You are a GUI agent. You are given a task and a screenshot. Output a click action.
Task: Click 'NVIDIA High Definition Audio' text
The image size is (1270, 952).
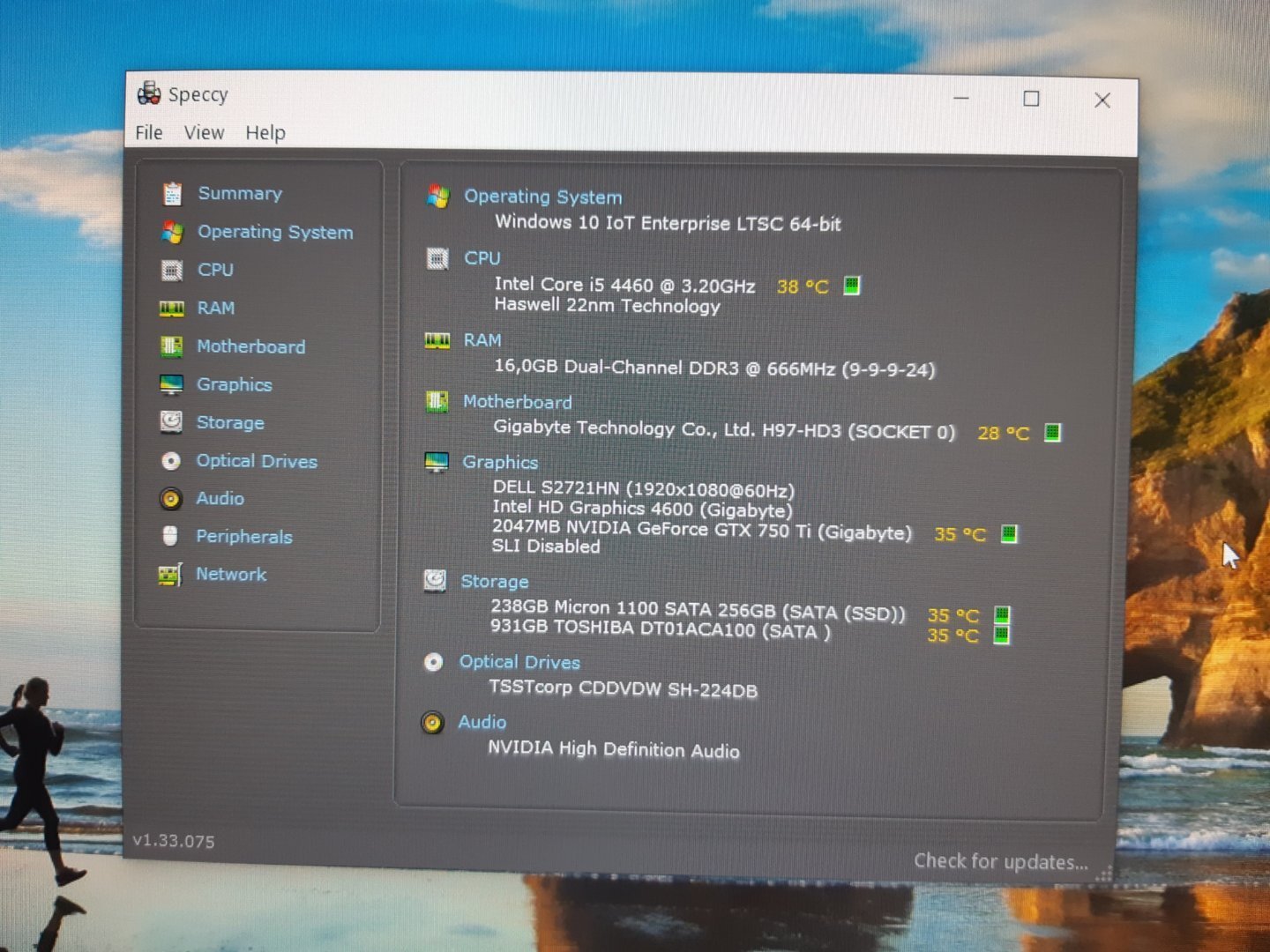[x=614, y=749]
